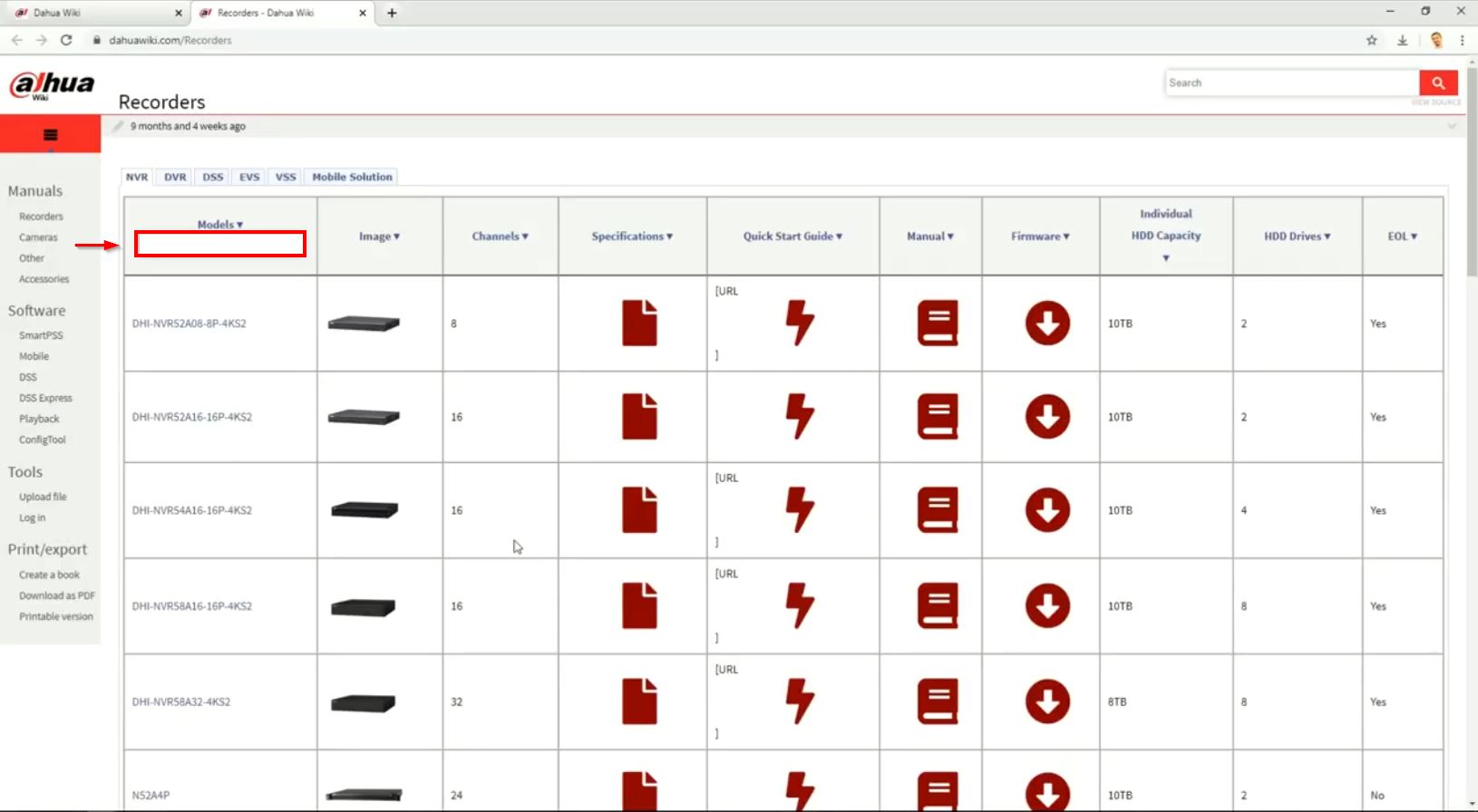
Task: Download firmware for DHI-NVR58A16-16P-4KS2
Action: (1047, 606)
